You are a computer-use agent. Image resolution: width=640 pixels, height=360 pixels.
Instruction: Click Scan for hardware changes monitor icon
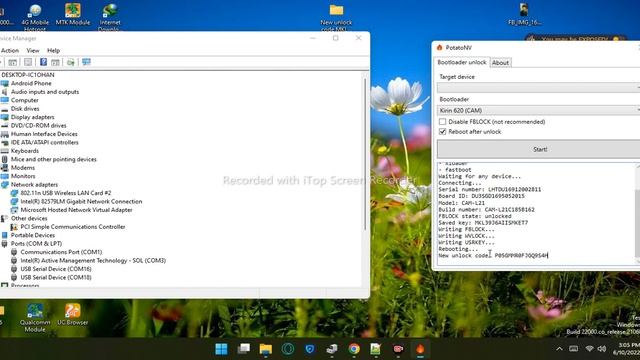click(86, 62)
